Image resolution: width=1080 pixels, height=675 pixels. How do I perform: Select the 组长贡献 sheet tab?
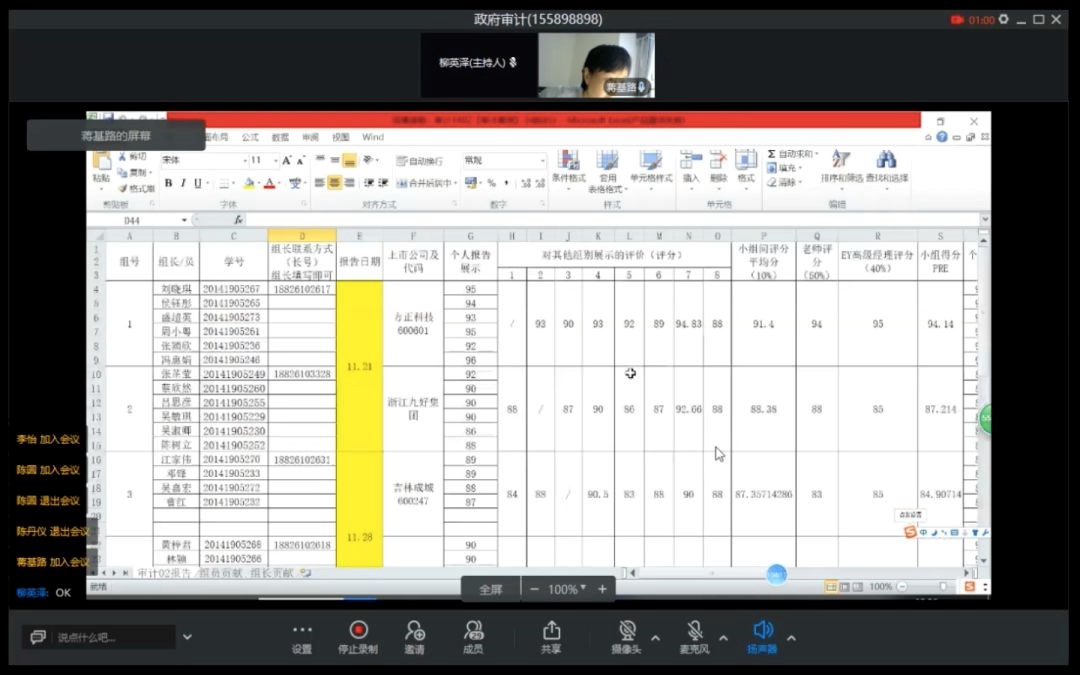272,573
